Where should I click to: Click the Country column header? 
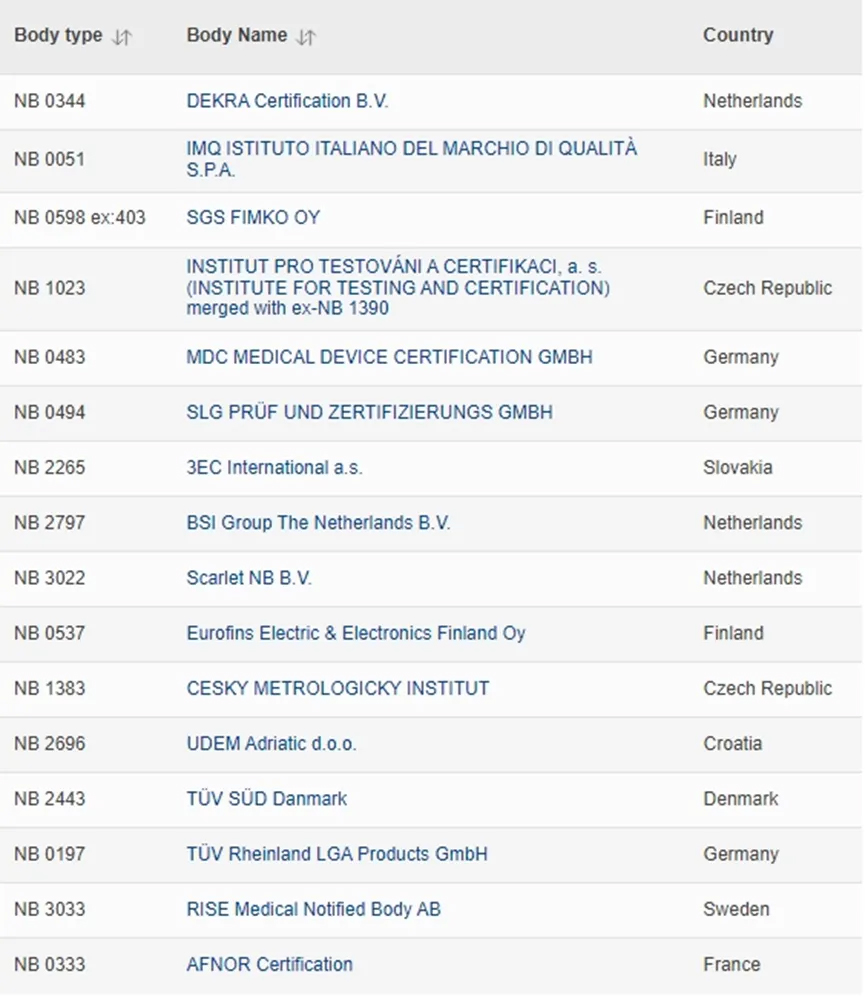coord(738,35)
